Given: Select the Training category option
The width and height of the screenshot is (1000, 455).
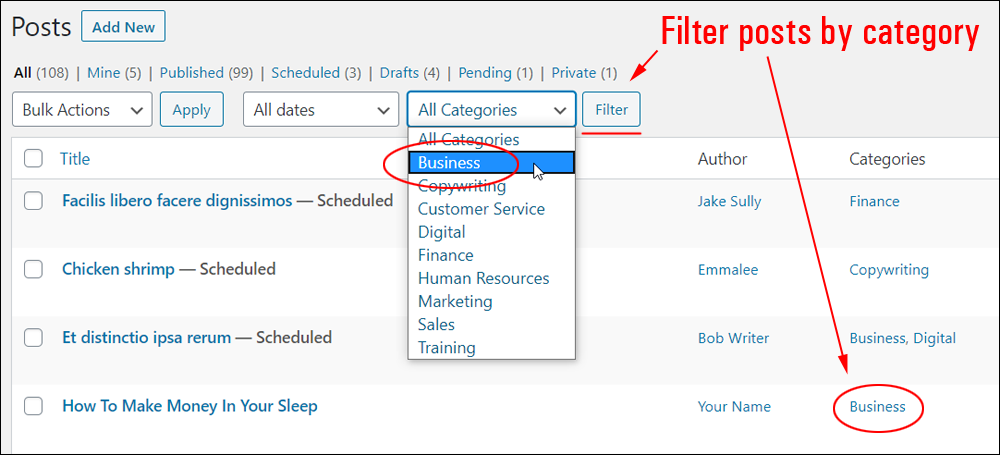Looking at the screenshot, I should click(446, 348).
